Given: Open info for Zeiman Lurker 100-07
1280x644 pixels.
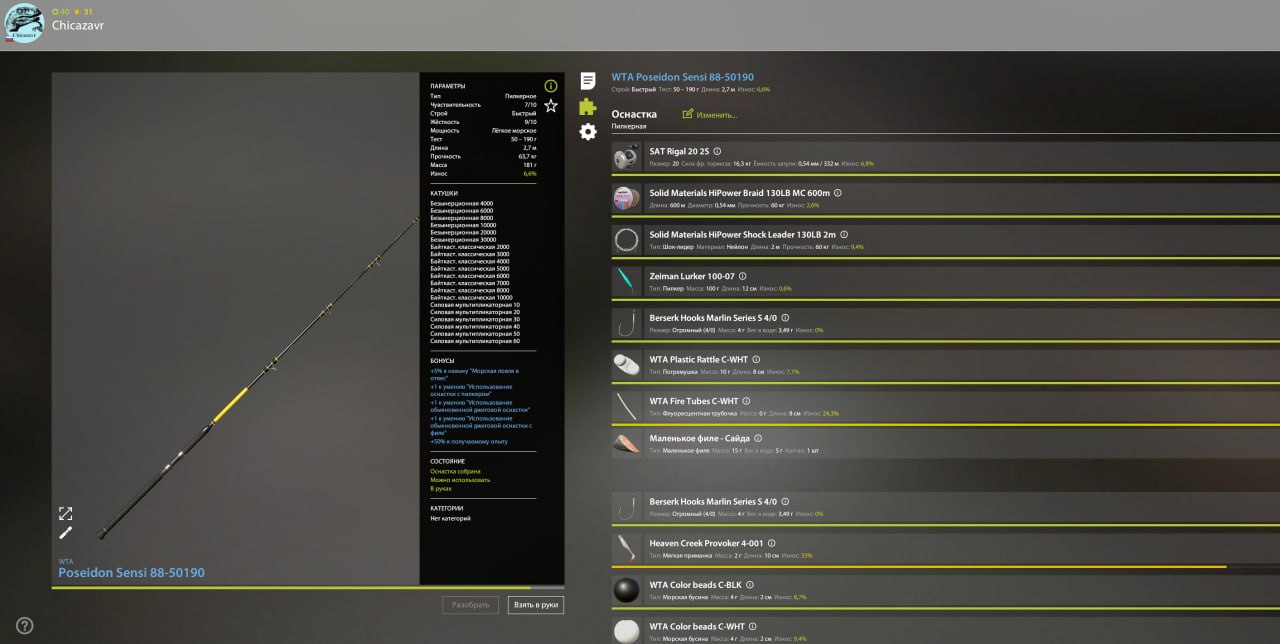Looking at the screenshot, I should coord(742,276).
